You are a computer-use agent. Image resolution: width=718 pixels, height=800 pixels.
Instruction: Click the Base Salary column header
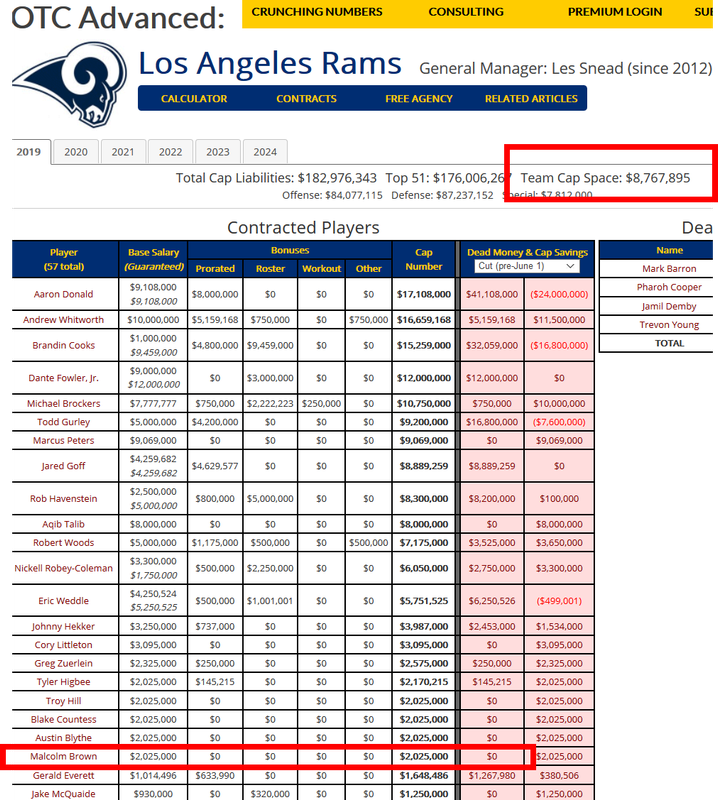(x=153, y=259)
